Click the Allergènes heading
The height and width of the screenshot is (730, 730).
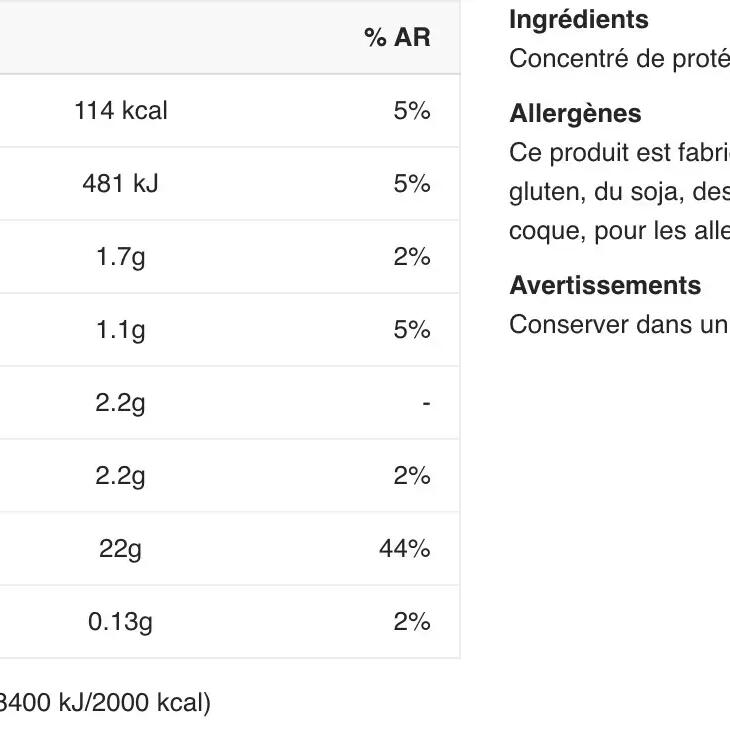point(575,114)
